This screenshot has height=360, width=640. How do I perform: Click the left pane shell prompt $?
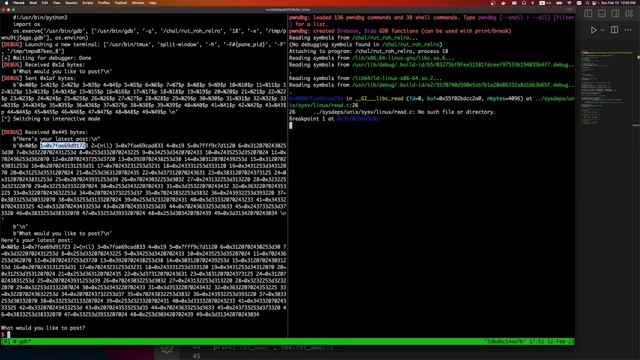coord(2,334)
